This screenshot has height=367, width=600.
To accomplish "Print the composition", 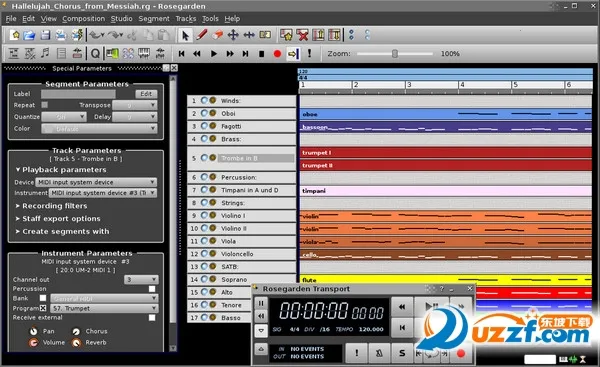I will 61,35.
